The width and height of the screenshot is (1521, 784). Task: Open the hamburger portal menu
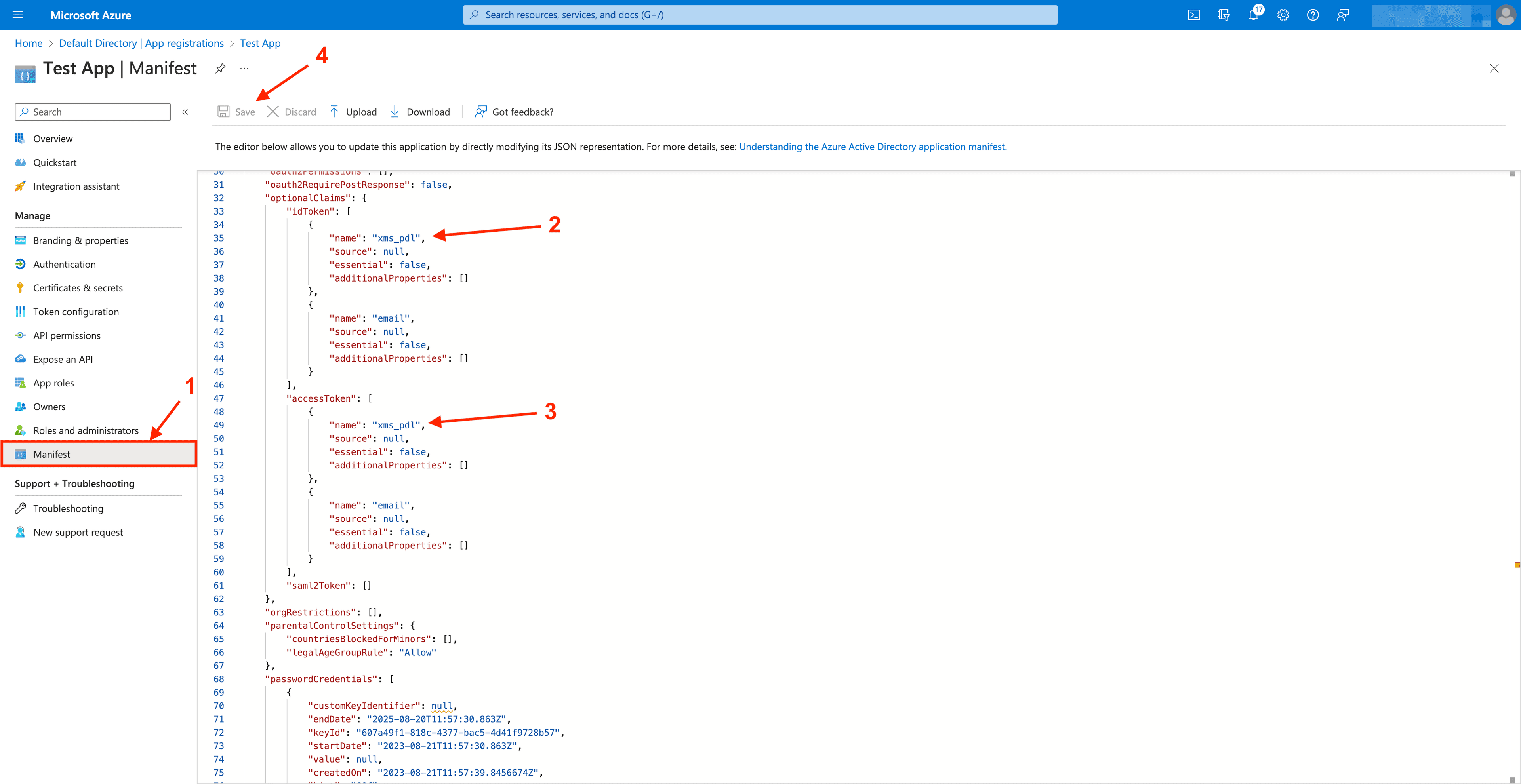pos(18,15)
